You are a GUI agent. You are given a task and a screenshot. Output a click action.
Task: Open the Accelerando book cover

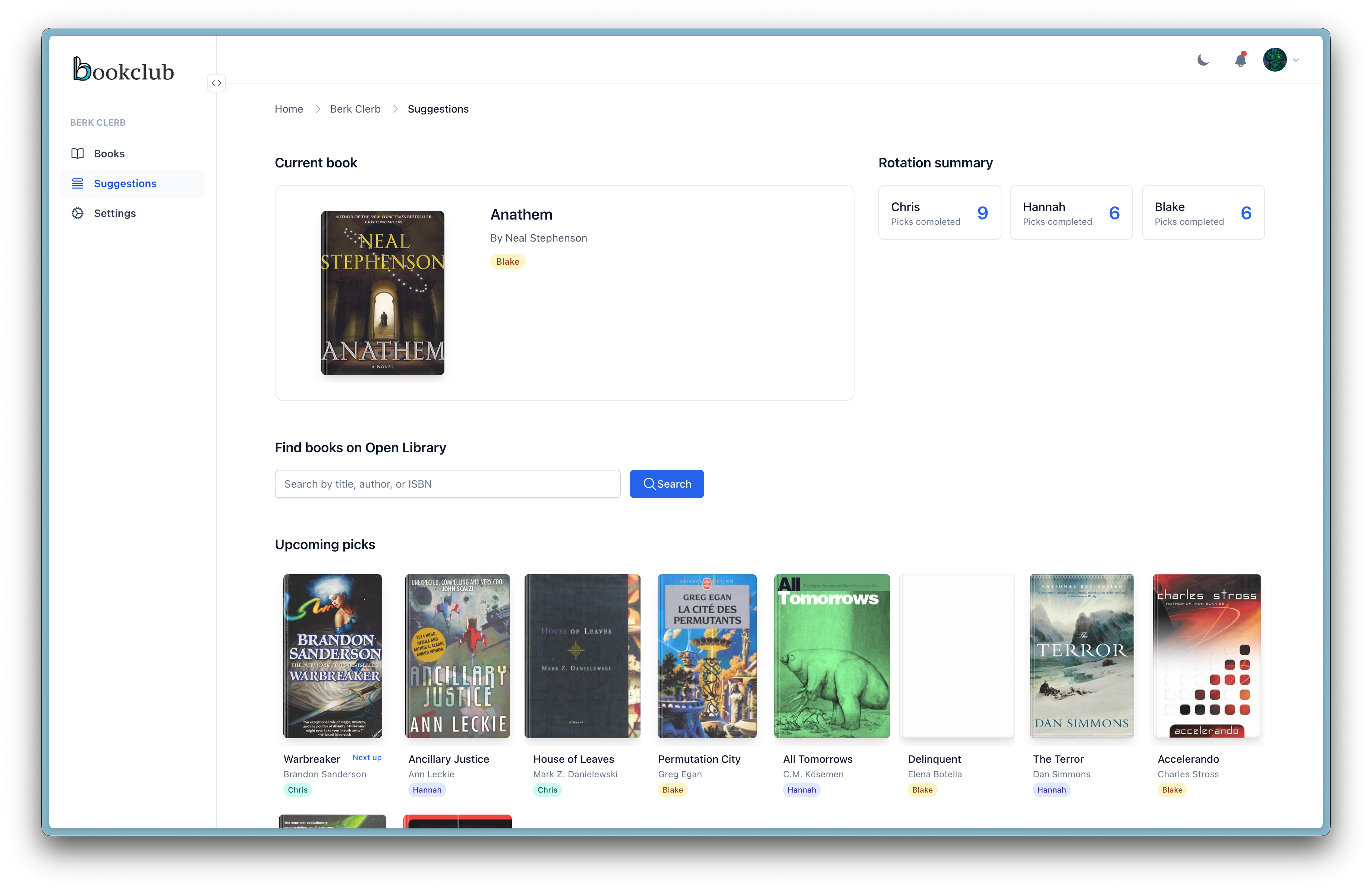pos(1206,656)
